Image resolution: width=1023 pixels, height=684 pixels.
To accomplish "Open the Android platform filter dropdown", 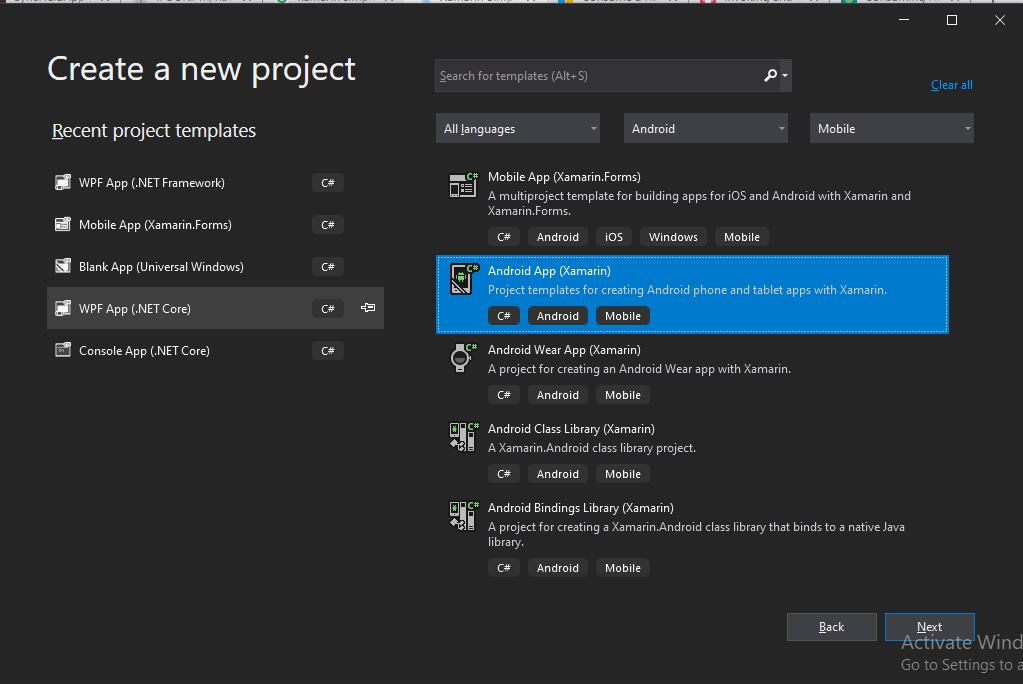I will coord(705,129).
